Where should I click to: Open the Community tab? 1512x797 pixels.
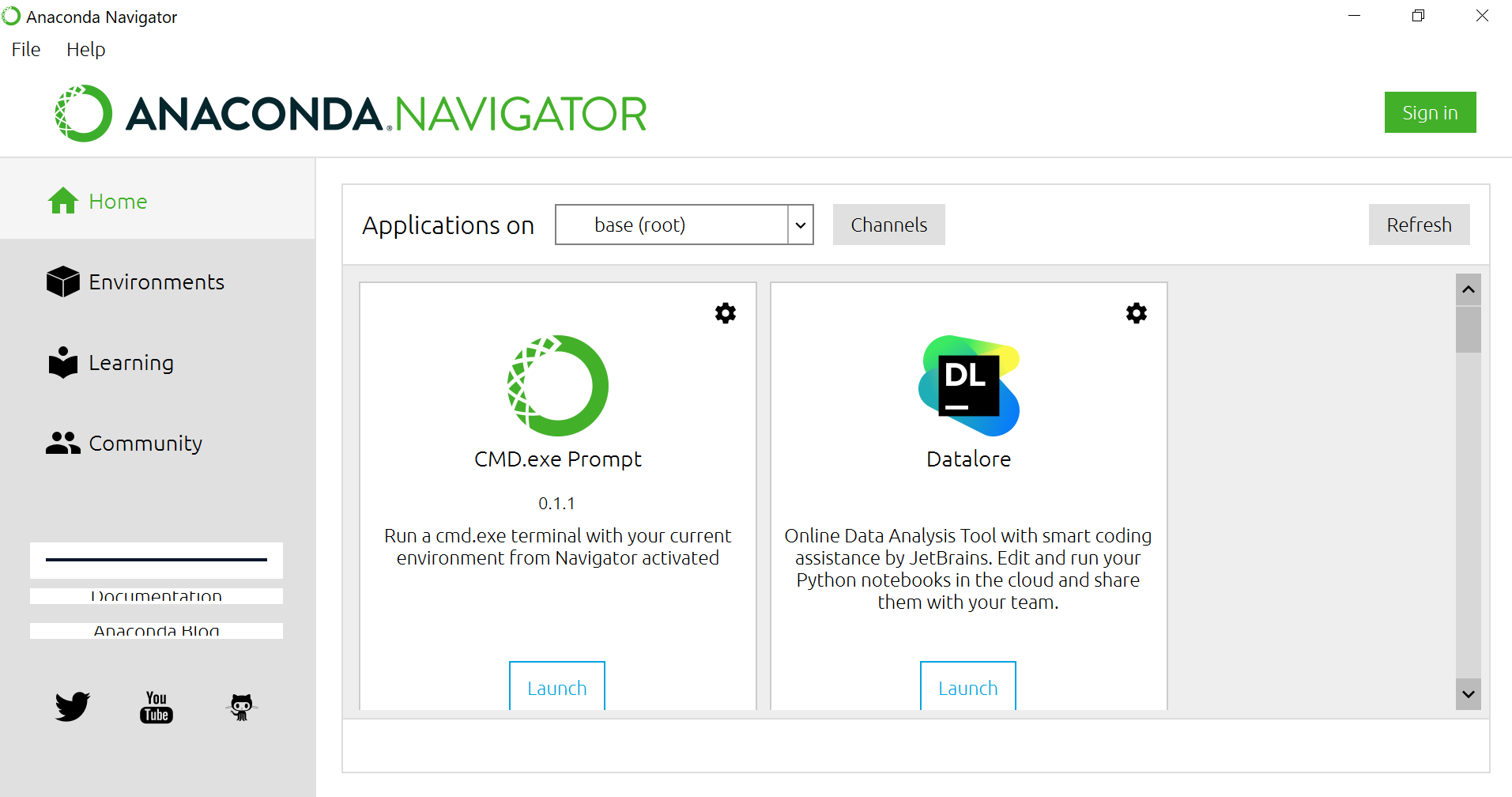tap(157, 443)
